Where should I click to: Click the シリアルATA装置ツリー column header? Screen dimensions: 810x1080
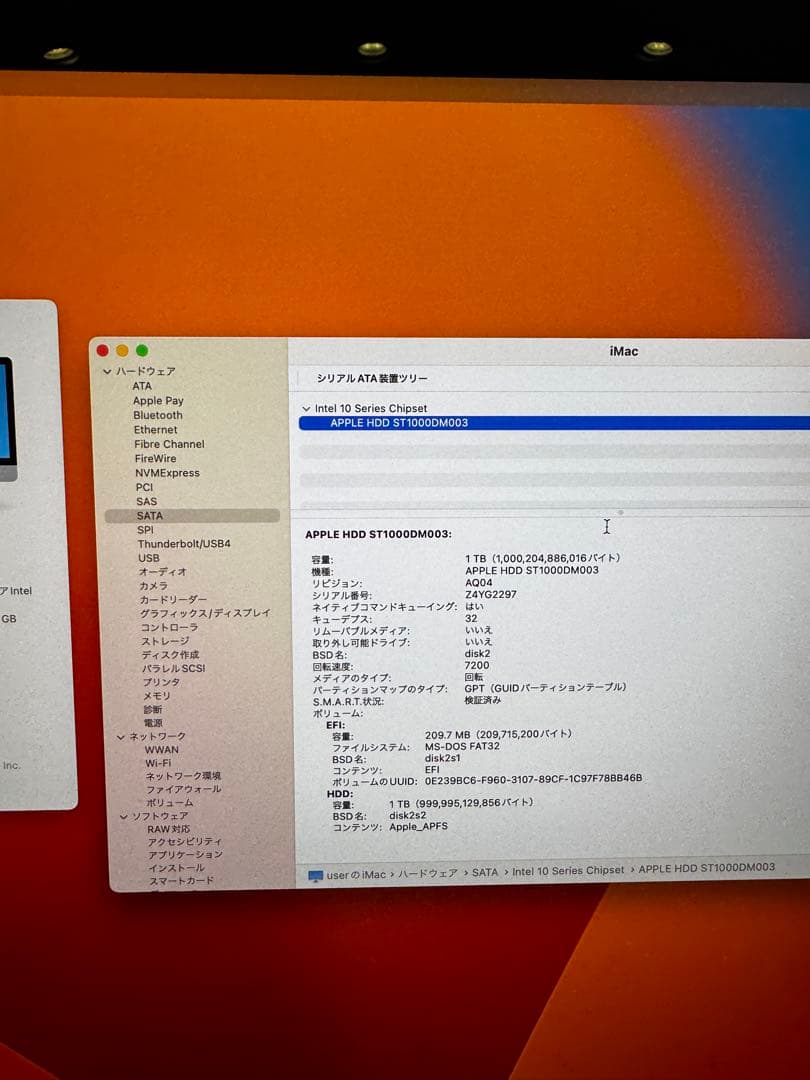click(372, 378)
